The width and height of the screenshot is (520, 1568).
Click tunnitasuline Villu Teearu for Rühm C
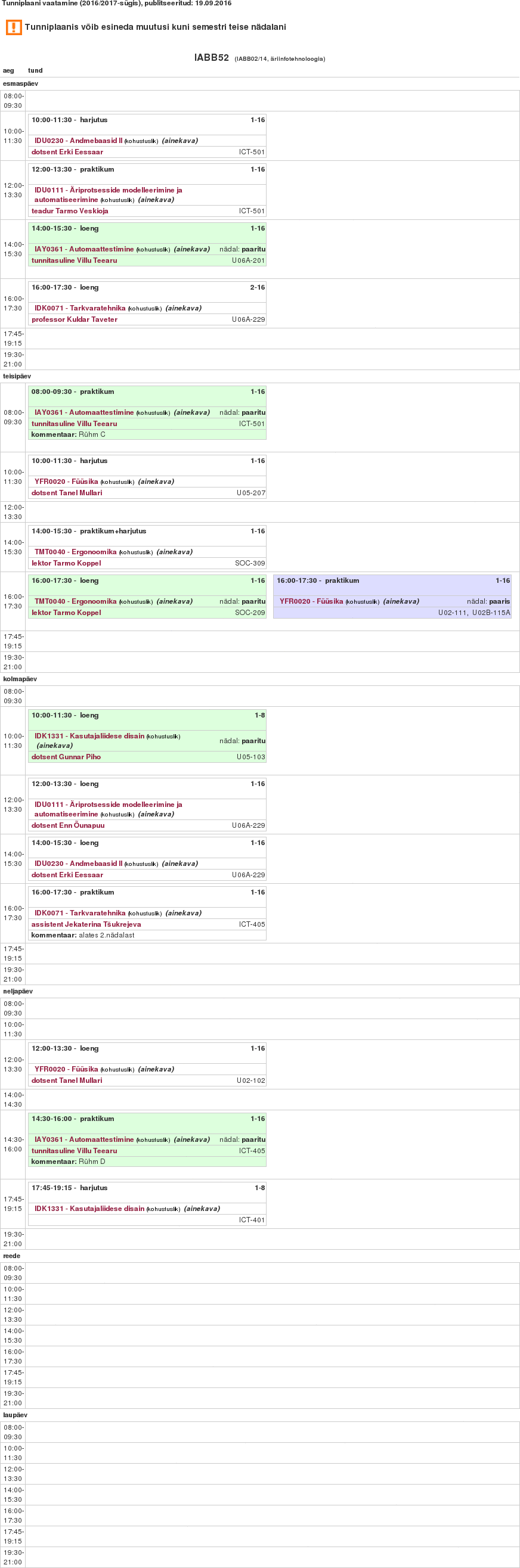(74, 424)
